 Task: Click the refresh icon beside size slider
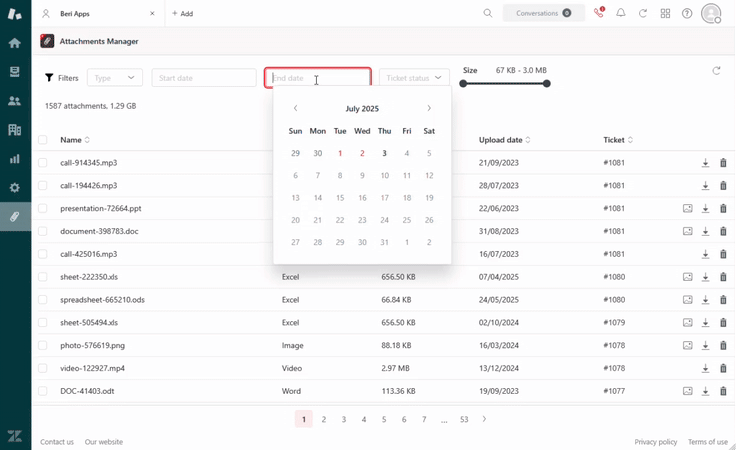coord(716,71)
